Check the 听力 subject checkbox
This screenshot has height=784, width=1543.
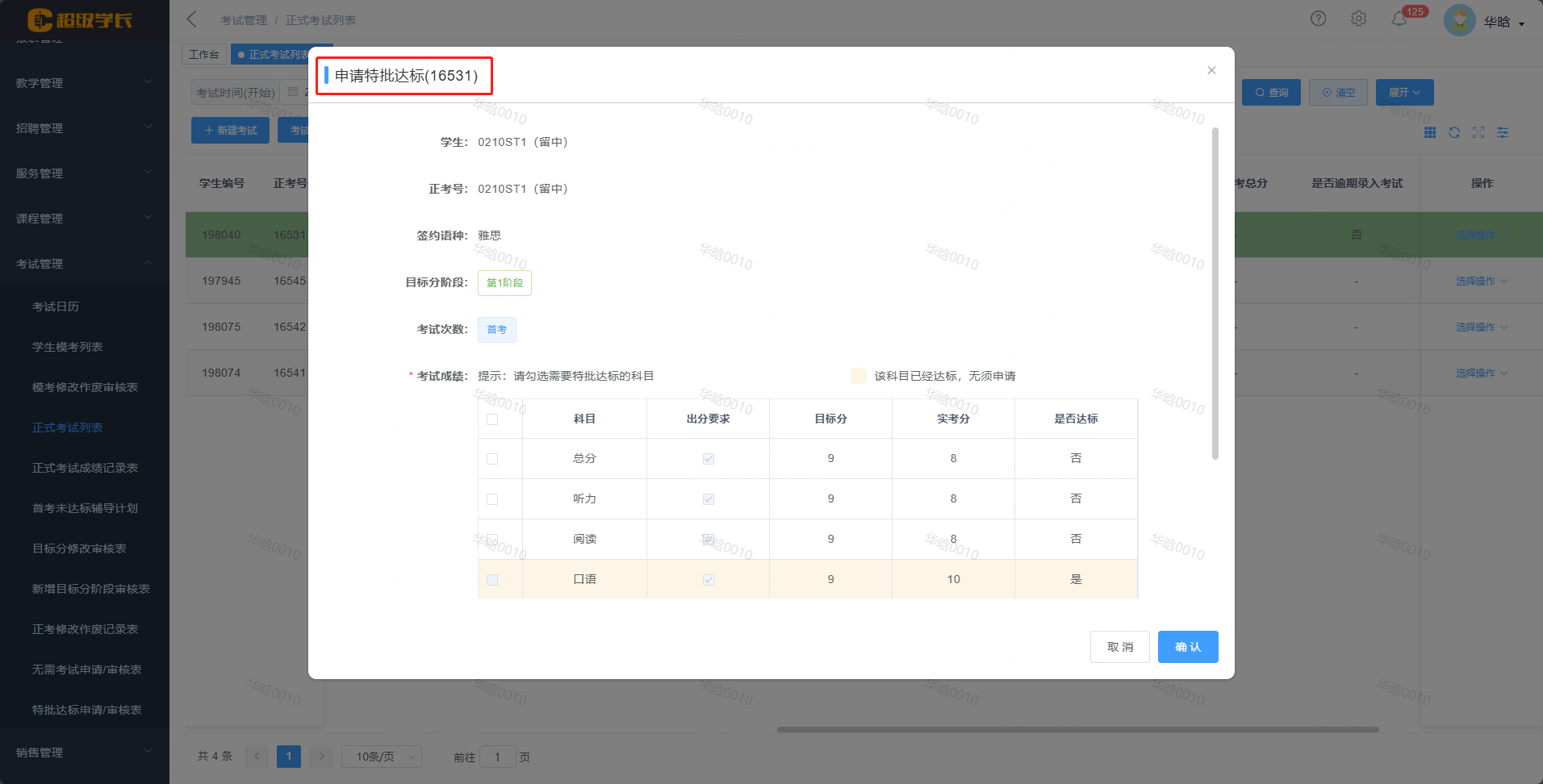pos(492,498)
